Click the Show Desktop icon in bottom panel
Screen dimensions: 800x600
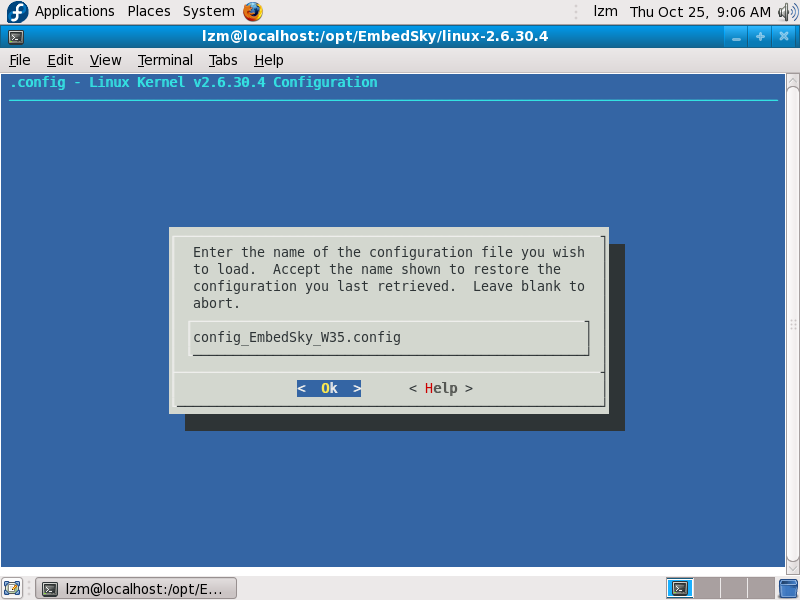coord(12,588)
